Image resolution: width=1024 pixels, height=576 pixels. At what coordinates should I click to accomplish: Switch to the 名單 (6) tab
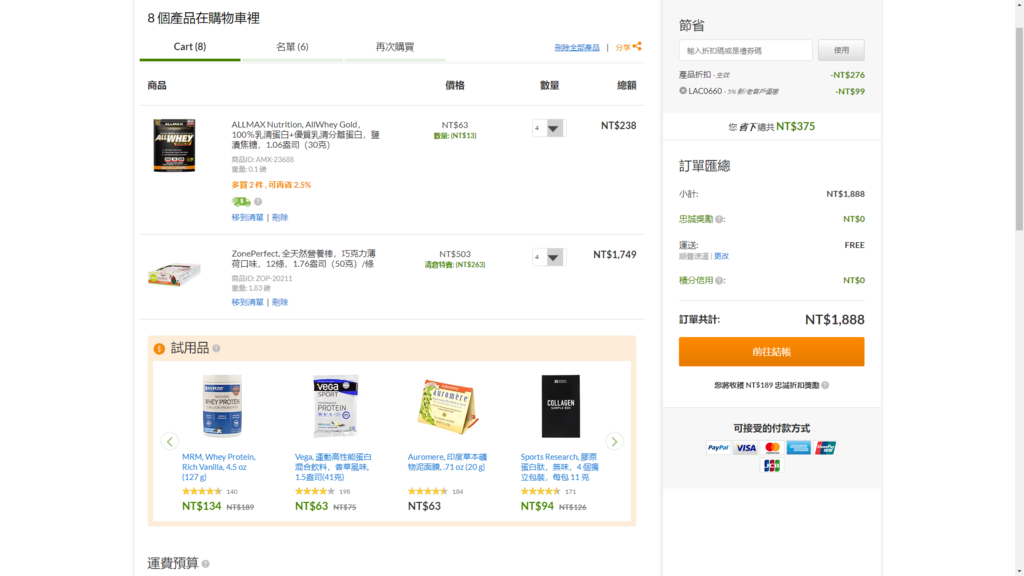click(x=292, y=47)
